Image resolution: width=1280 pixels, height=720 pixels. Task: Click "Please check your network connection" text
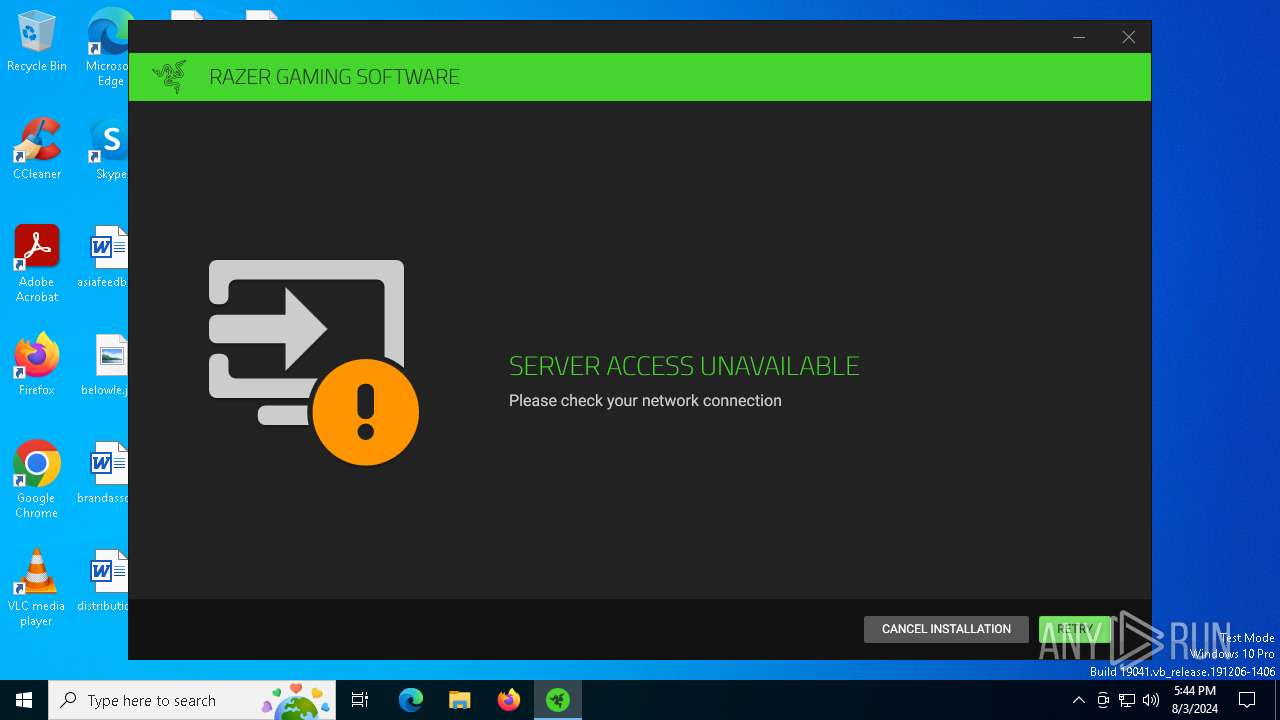tap(645, 401)
